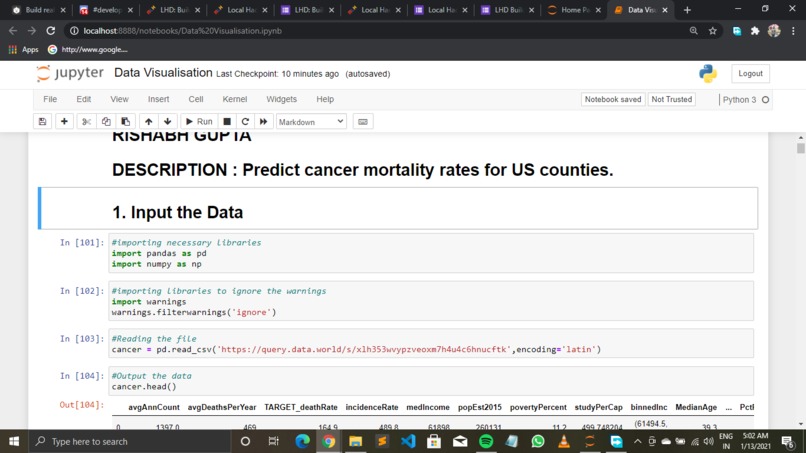The image size is (806, 453).
Task: Open Visual Studio Code from the taskbar
Action: tap(408, 441)
